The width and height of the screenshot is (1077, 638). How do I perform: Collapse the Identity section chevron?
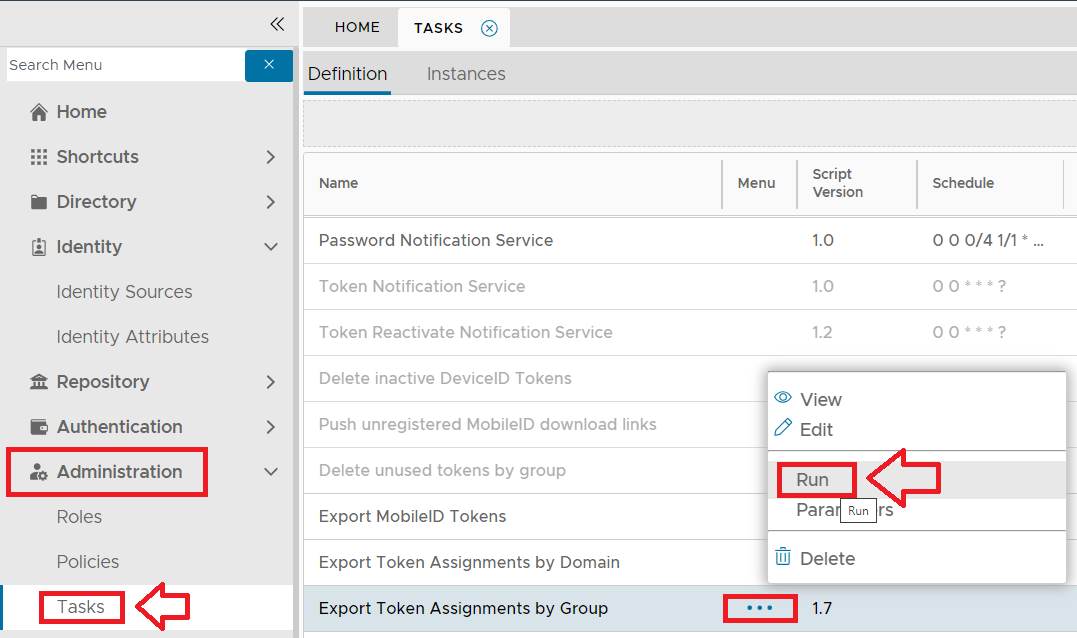click(x=271, y=247)
